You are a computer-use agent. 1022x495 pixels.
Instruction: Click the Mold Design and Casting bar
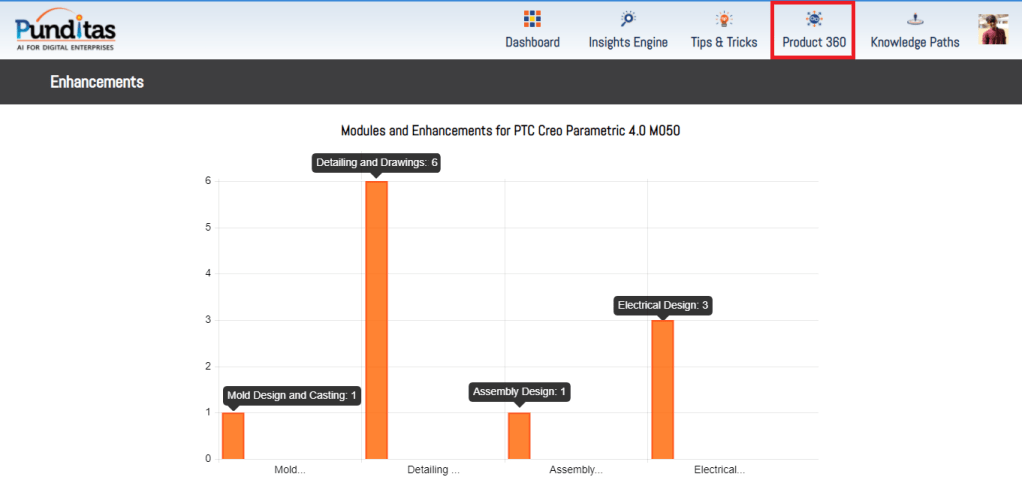[x=233, y=436]
